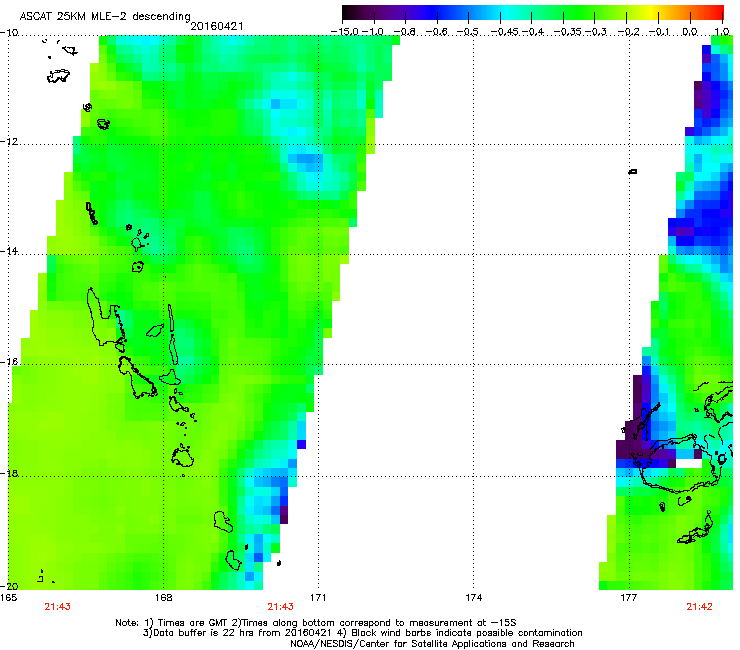Click the lone blue pixel right of the swath edge at -17.4
740x650 pixels.
(x=301, y=444)
